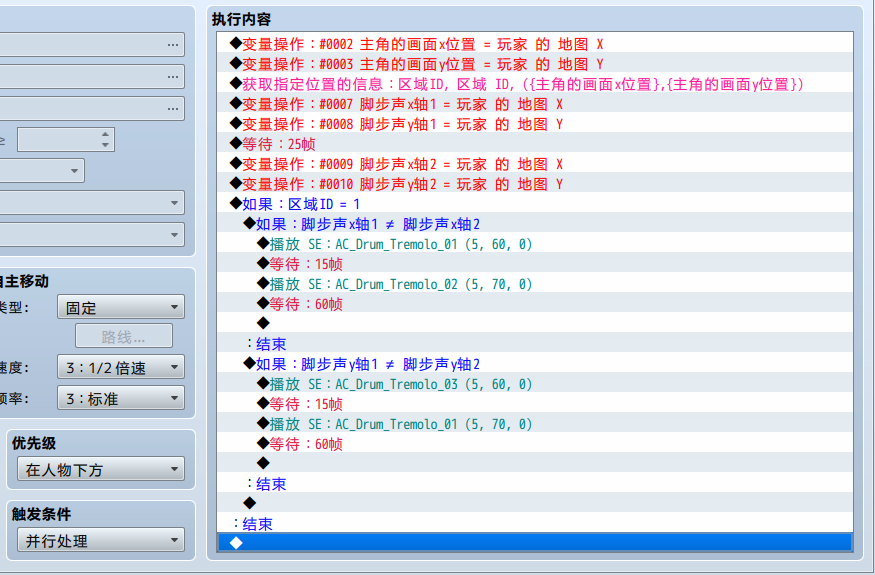Open the narrow dropdown below the number spinner

pos(42,171)
